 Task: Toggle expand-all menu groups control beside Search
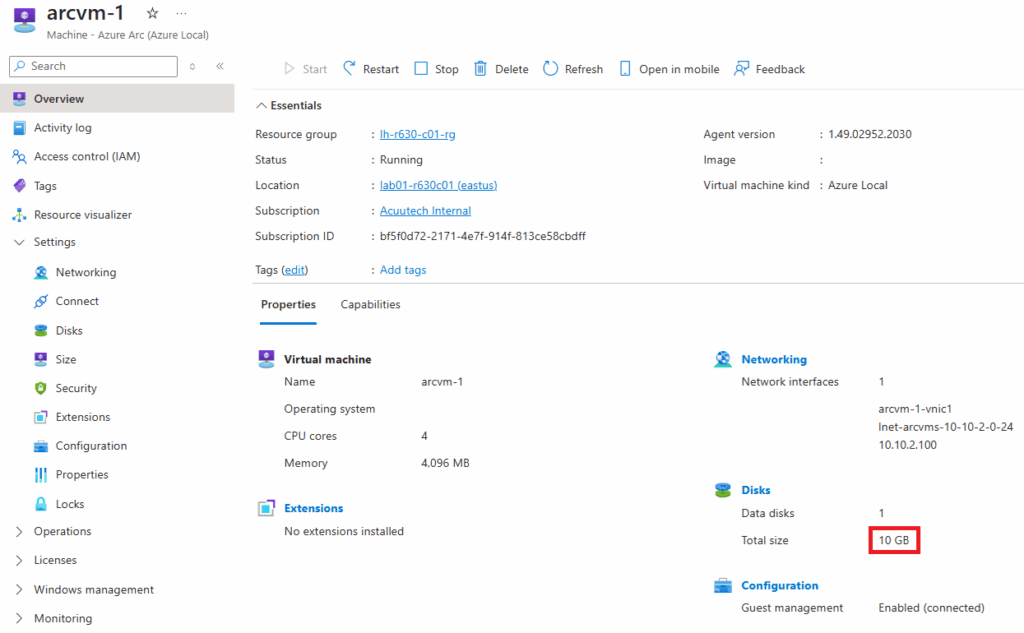193,66
